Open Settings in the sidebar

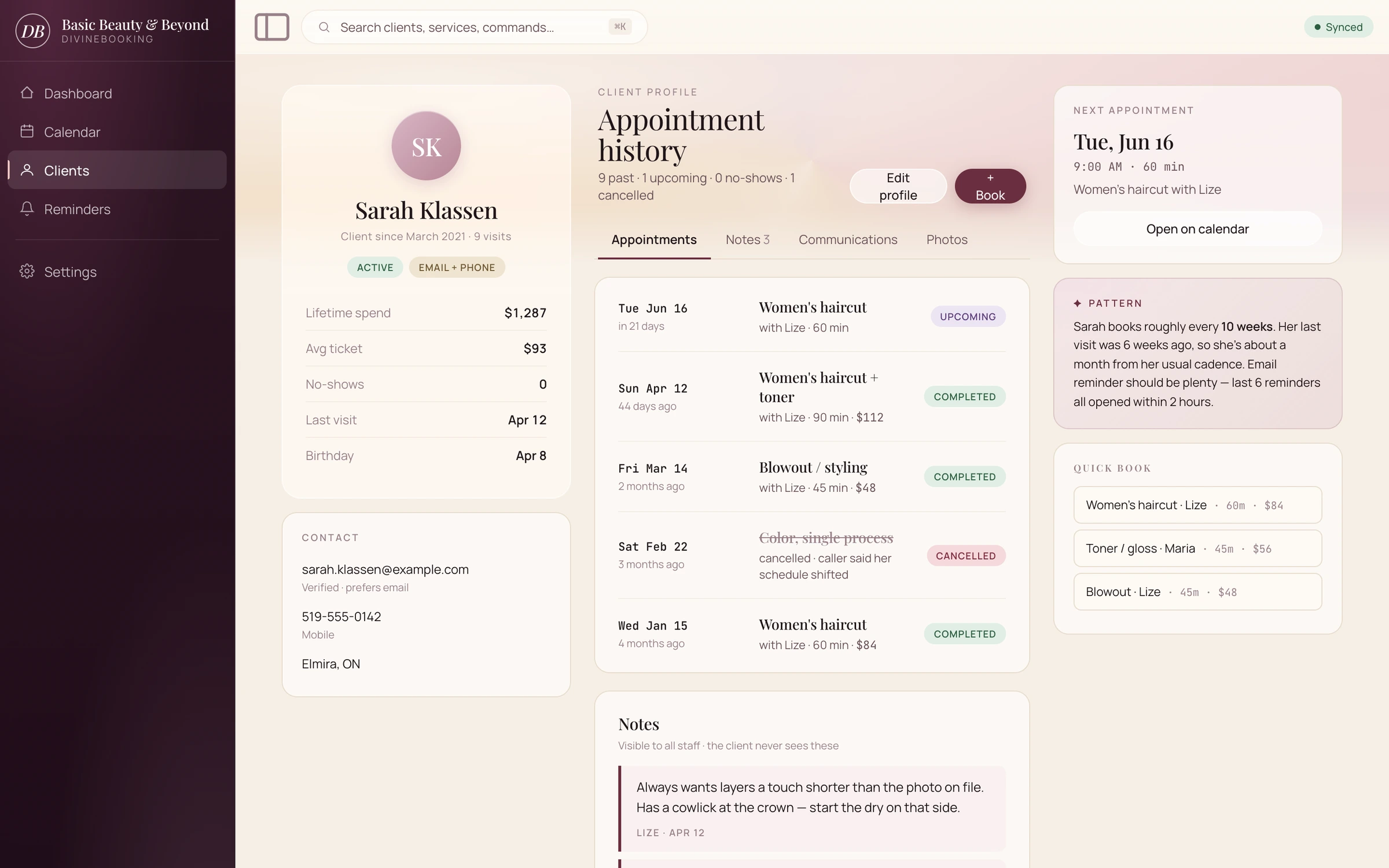[x=117, y=271]
